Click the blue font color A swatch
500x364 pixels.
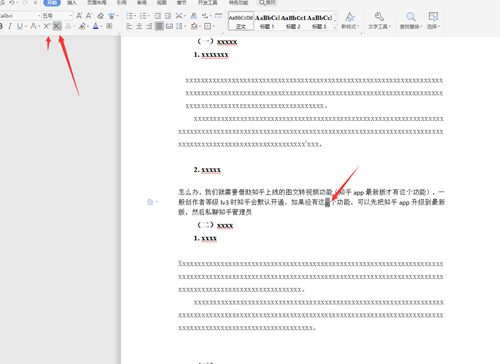tap(96, 26)
